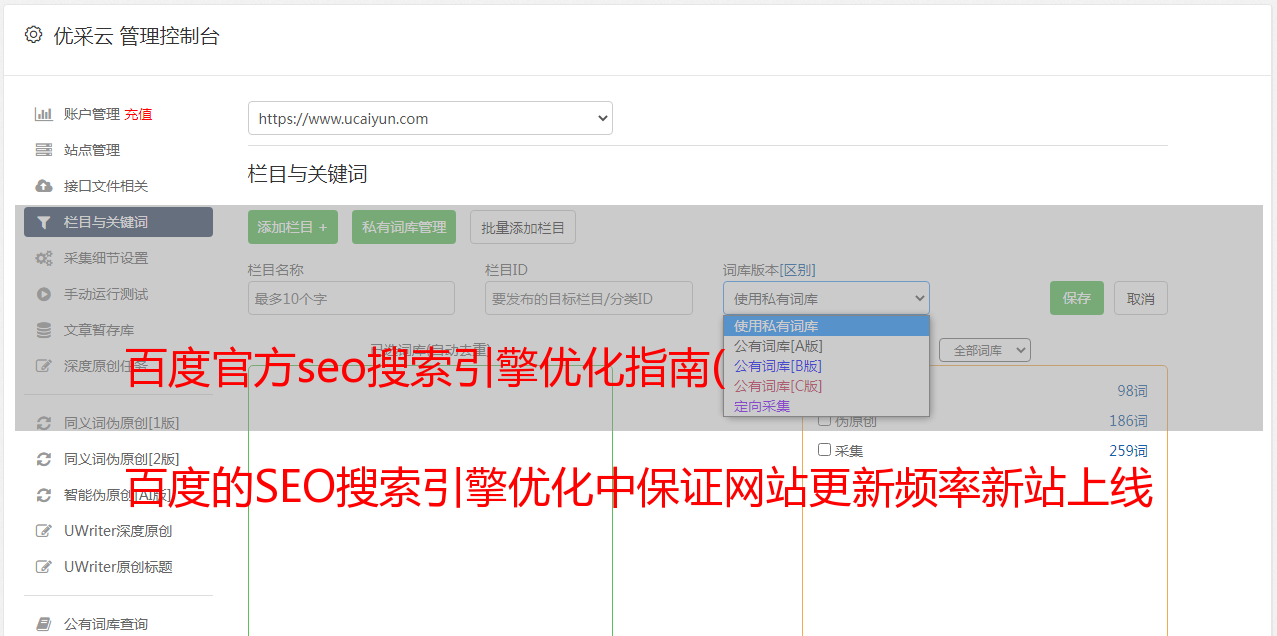1277x636 pixels.
Task: Select 公有词库[B版] option
Action: [826, 366]
